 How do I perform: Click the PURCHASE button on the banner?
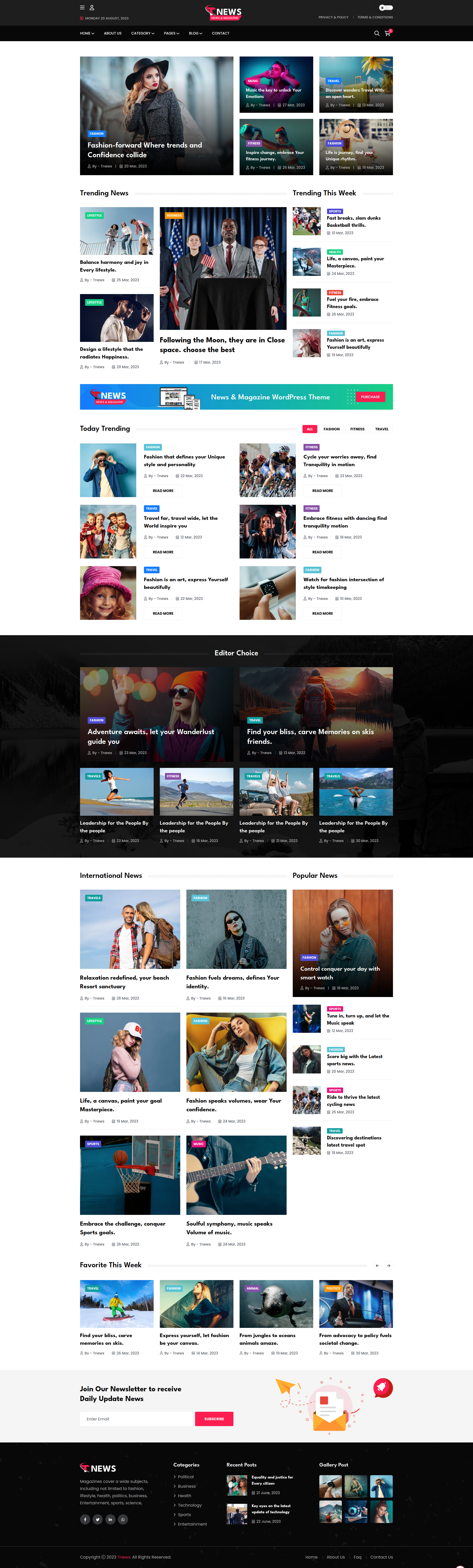point(370,397)
